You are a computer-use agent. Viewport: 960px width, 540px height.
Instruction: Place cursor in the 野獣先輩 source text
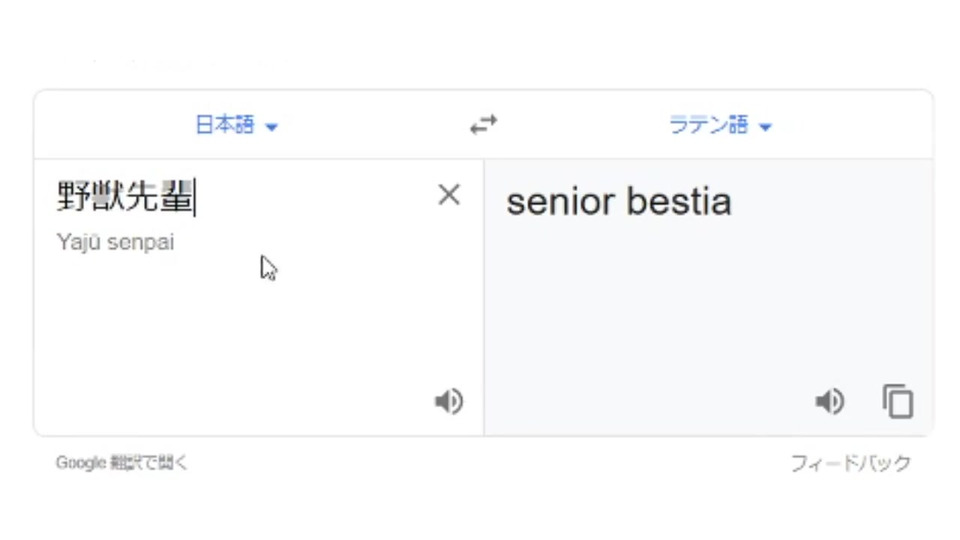125,197
